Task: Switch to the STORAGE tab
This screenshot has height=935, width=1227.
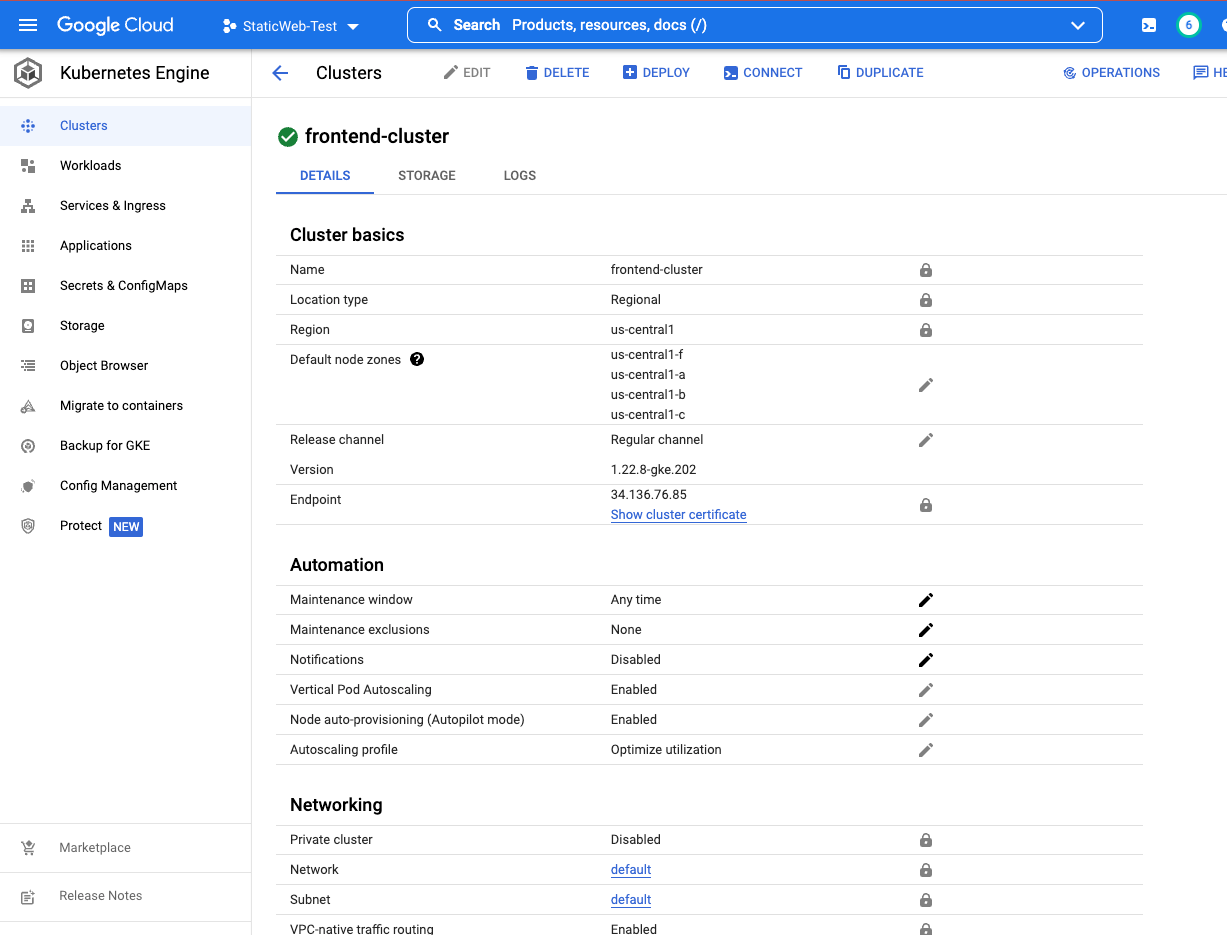Action: tap(426, 175)
